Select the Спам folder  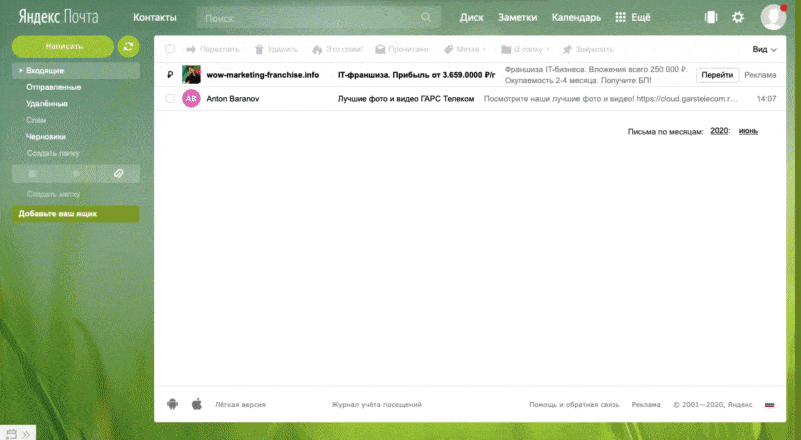36,120
